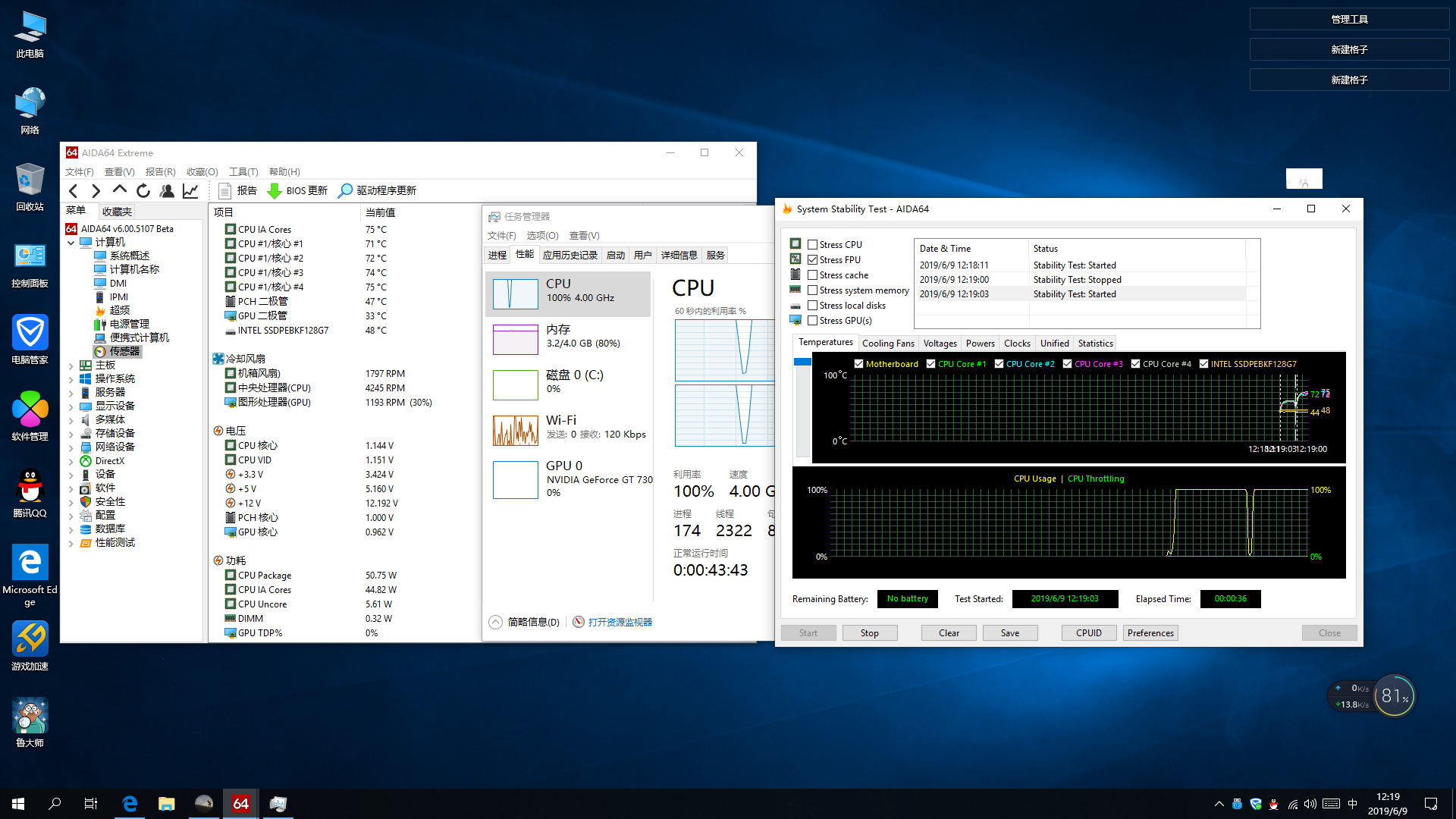The height and width of the screenshot is (819, 1456).
Task: Expand the 主板 tree node
Action: (x=71, y=366)
